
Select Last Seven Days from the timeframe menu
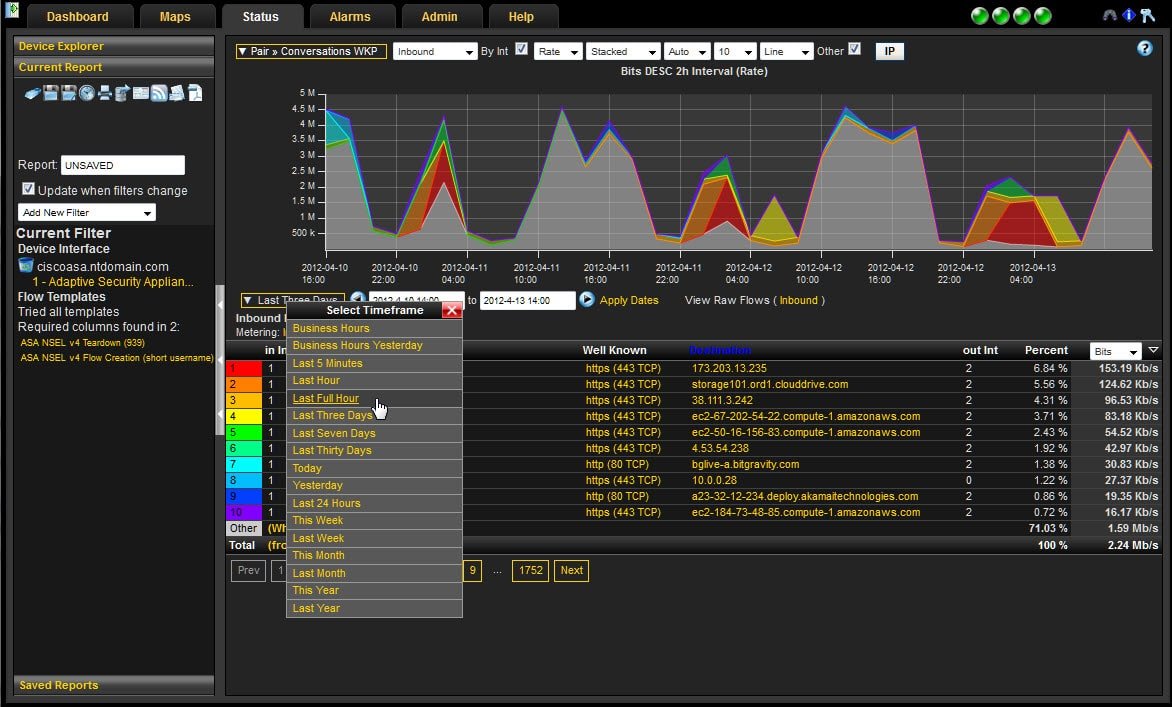pos(333,433)
